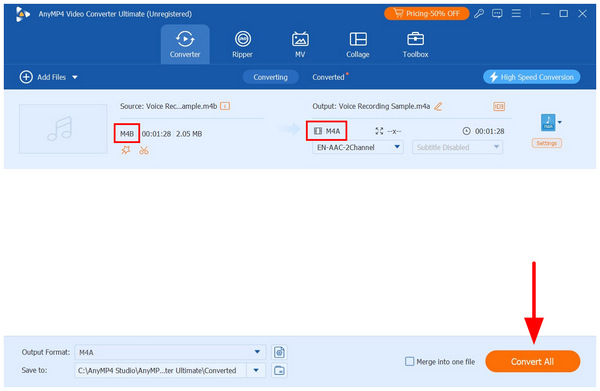
Task: Open the Converter tab
Action: 185,44
